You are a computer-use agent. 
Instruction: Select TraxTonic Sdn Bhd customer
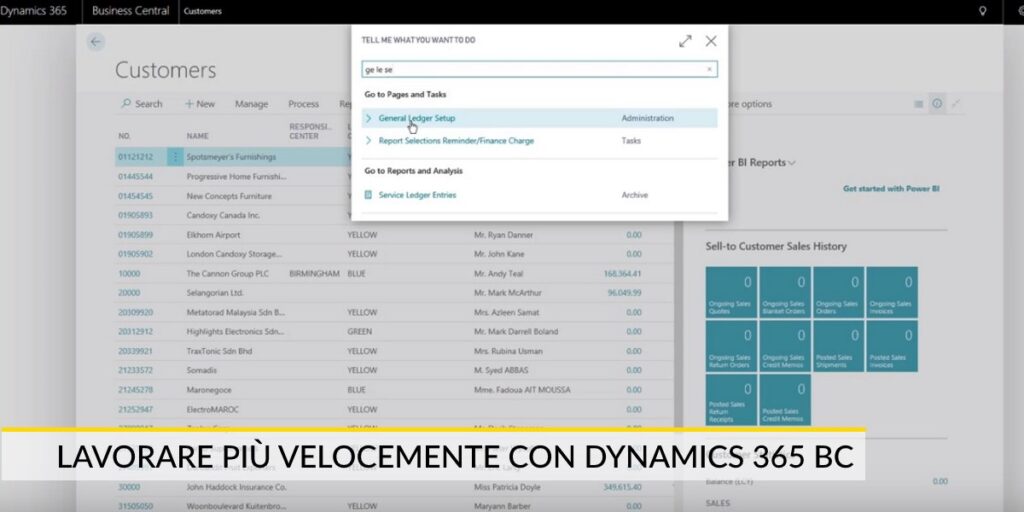(219, 351)
